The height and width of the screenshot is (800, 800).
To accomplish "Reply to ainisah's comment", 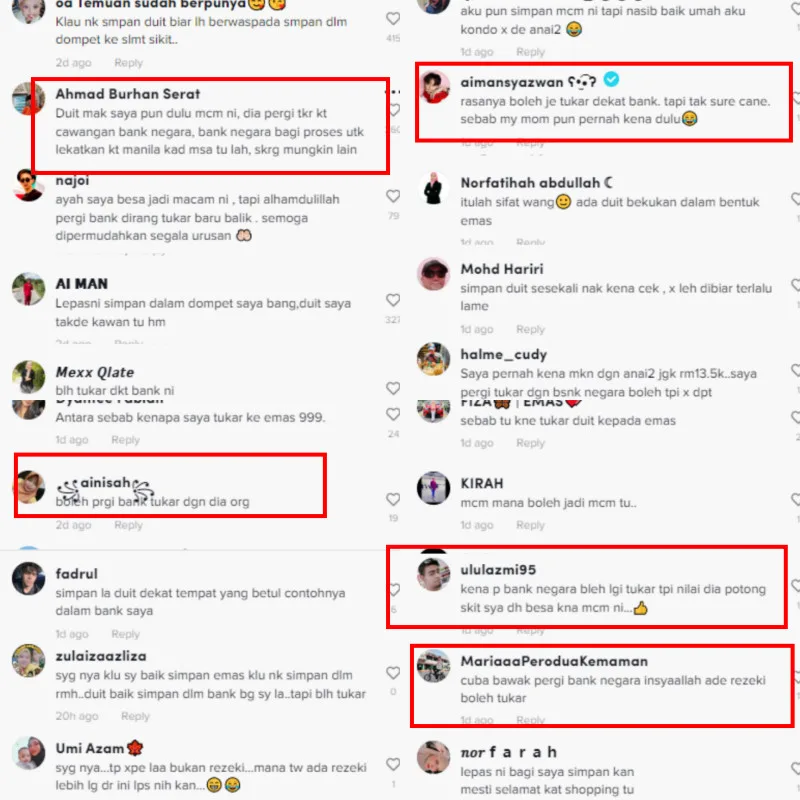I will [x=129, y=525].
